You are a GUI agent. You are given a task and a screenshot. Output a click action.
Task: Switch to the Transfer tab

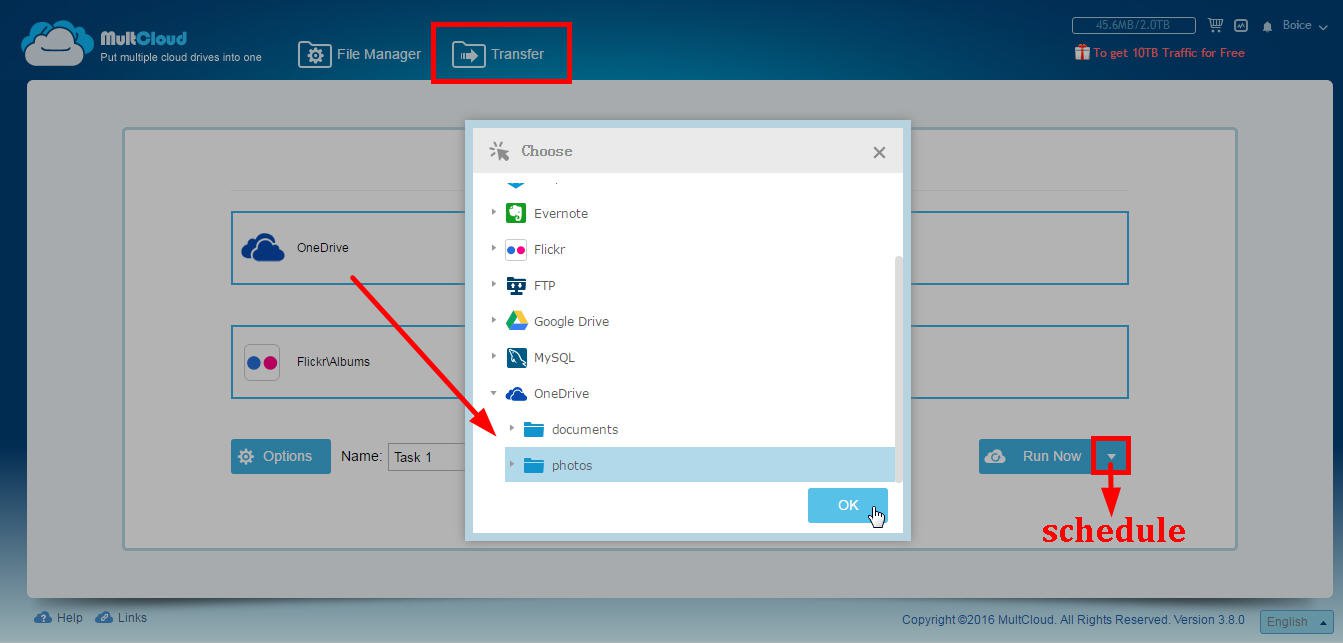498,54
